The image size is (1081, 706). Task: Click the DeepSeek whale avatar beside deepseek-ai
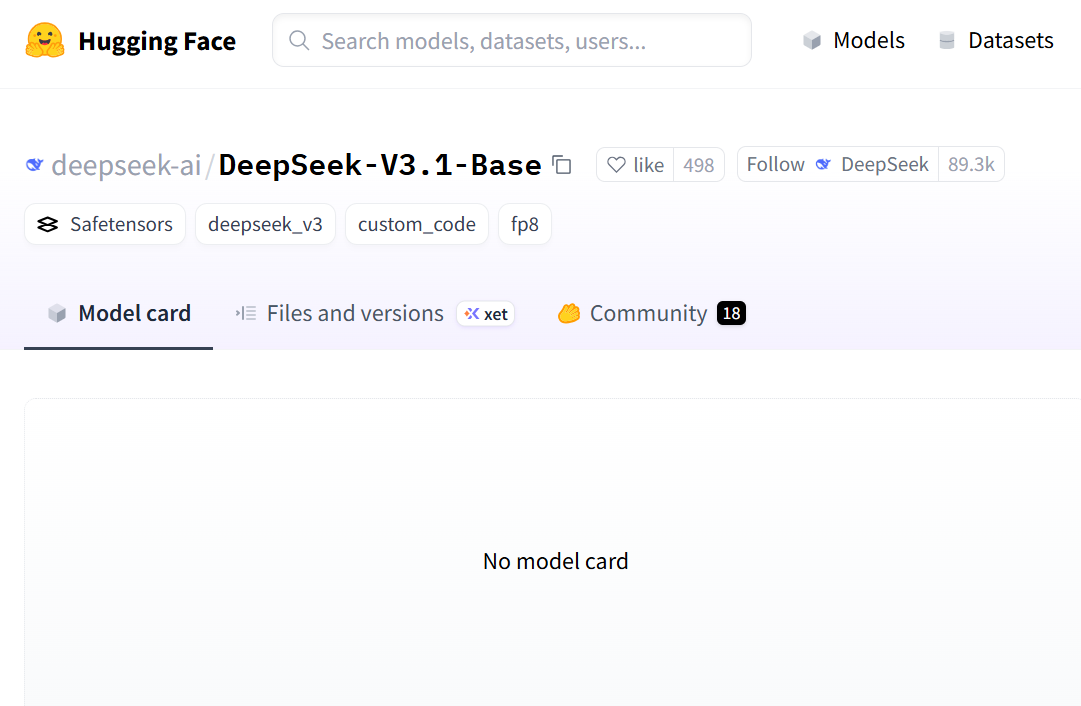tap(34, 165)
